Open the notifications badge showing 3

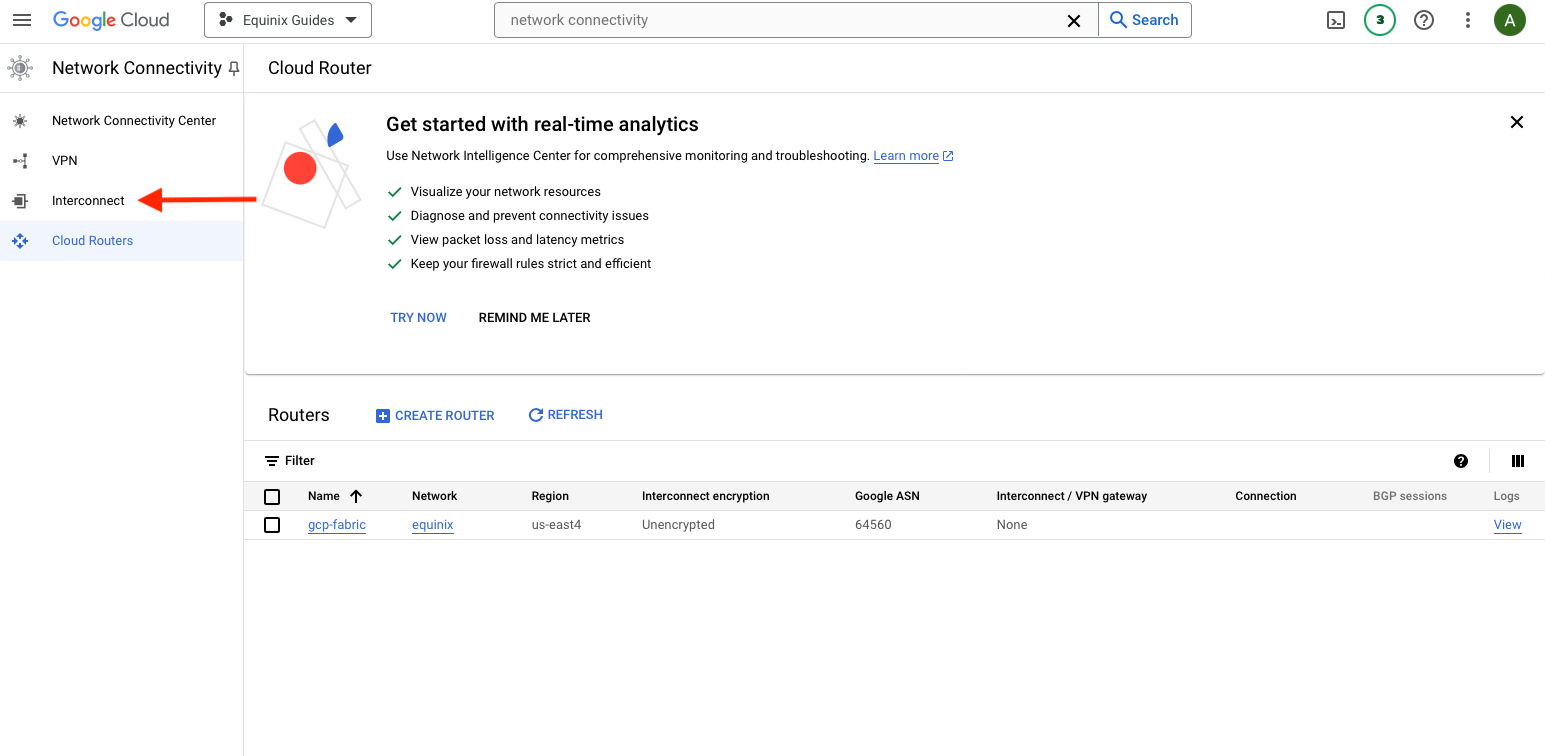1380,20
